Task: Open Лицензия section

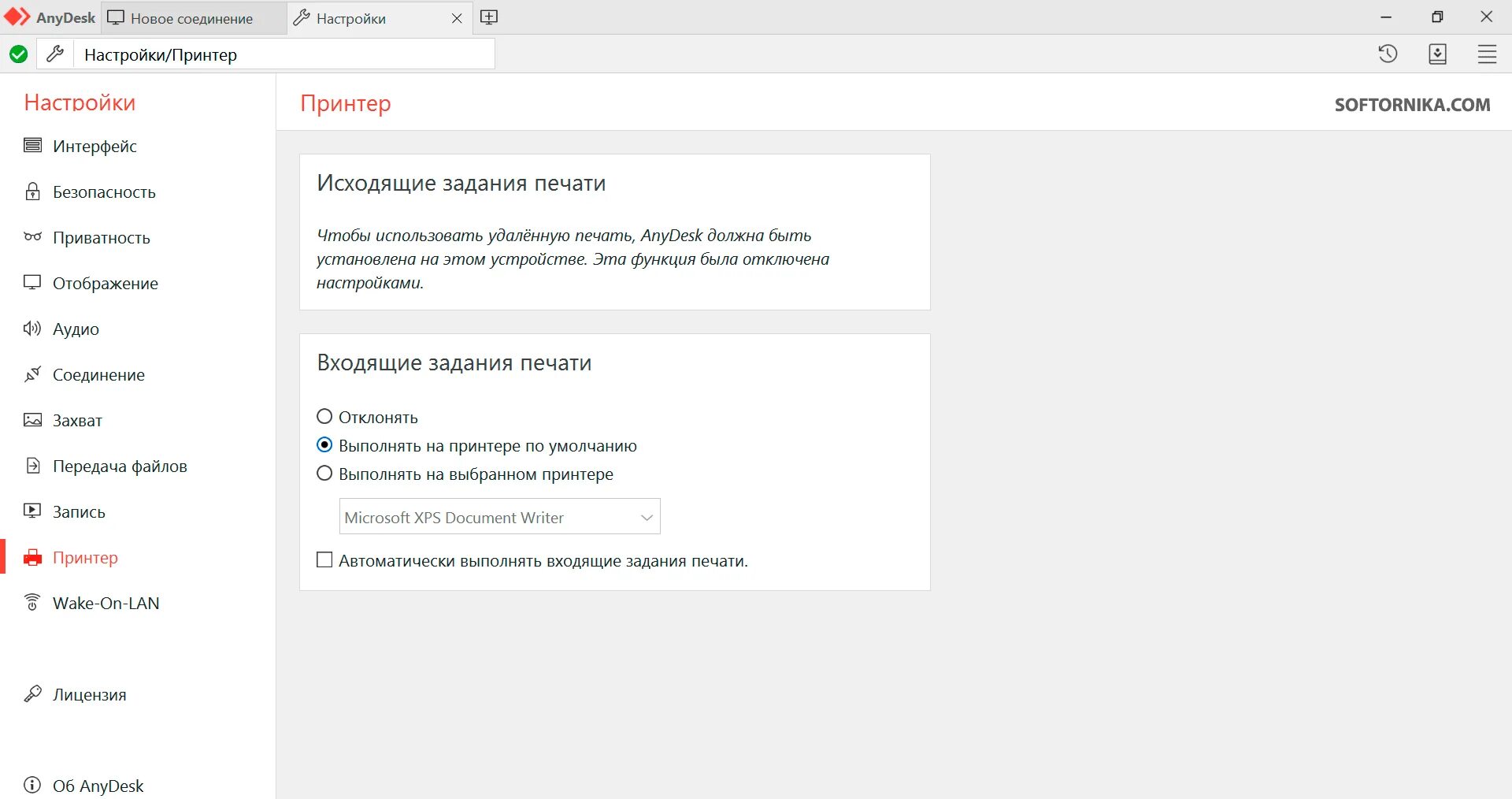Action: click(x=89, y=694)
